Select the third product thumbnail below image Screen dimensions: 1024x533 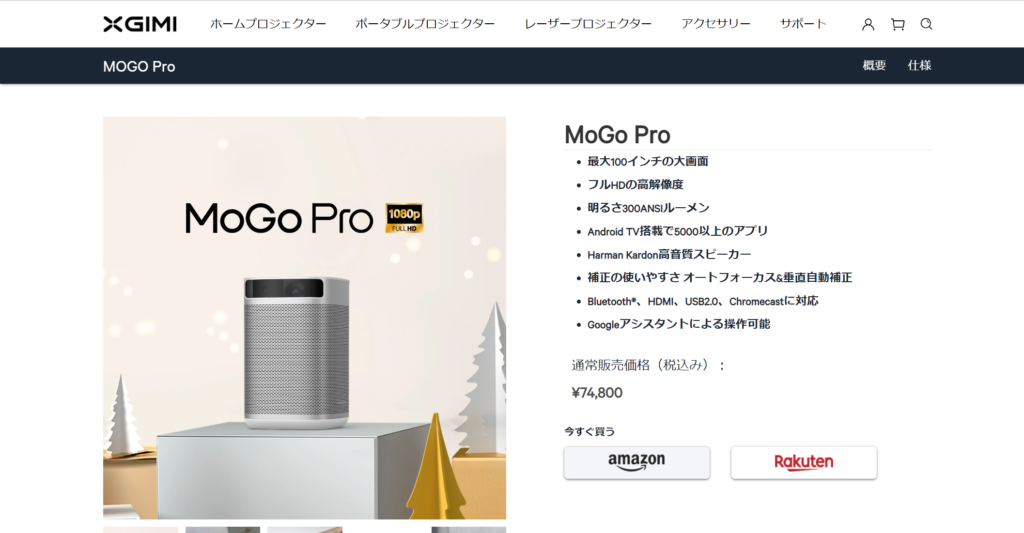305,530
